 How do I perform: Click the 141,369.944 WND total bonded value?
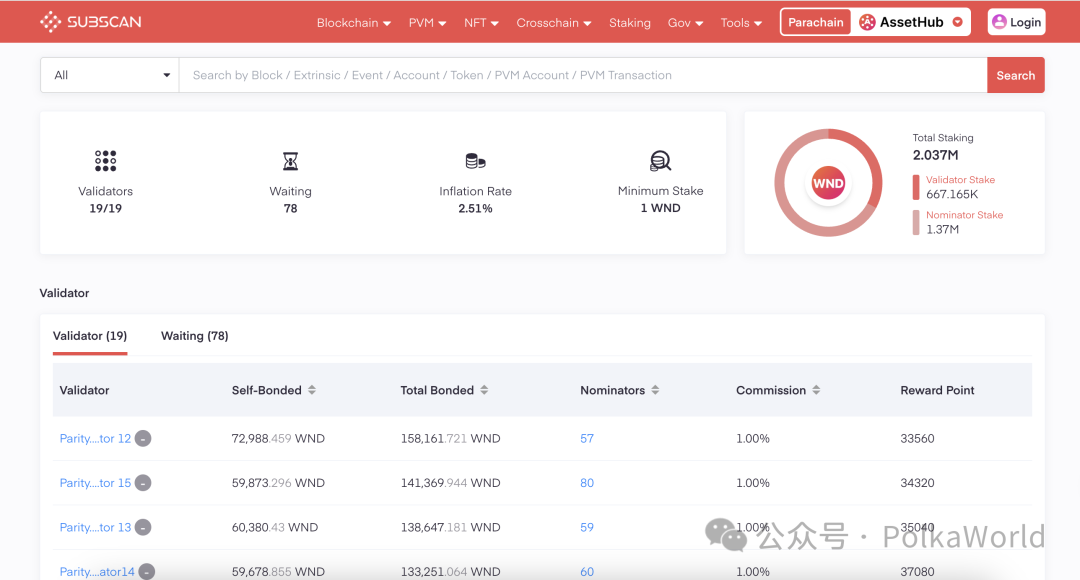coord(450,483)
